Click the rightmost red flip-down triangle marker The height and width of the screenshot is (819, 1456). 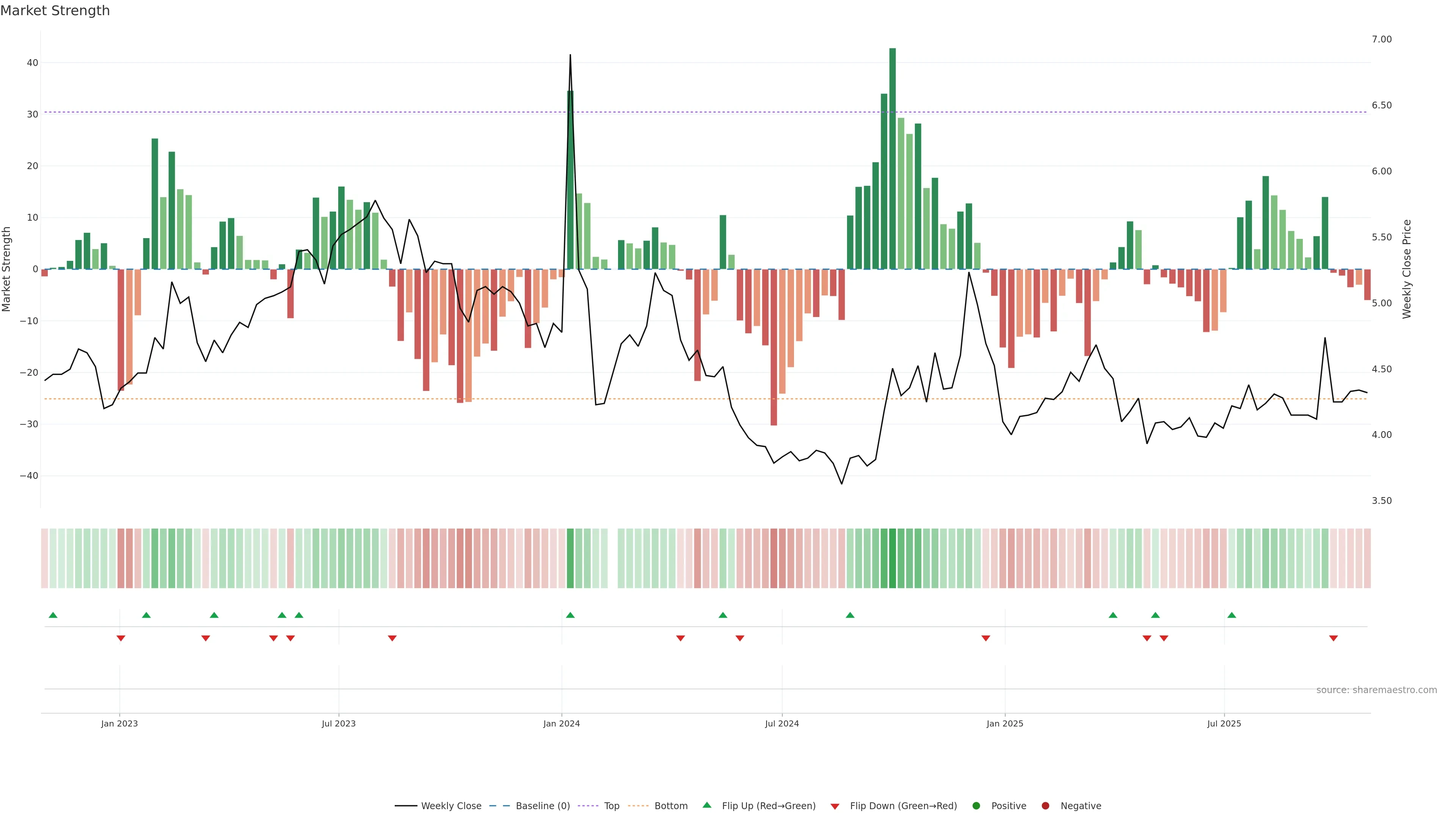point(1334,638)
